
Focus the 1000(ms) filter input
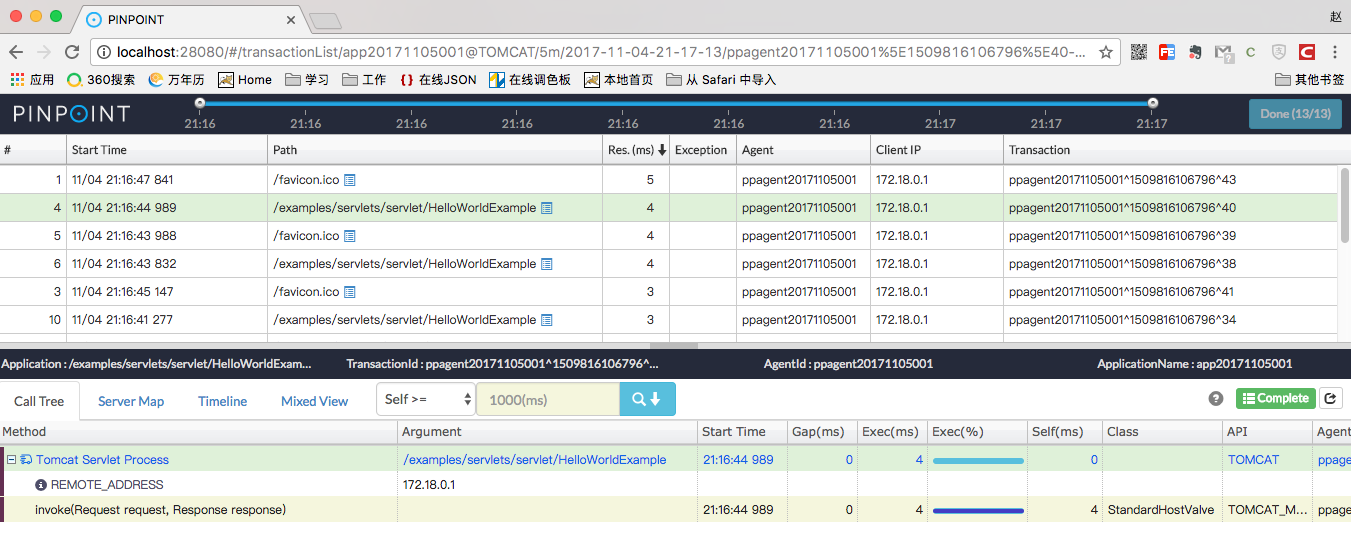pos(548,399)
